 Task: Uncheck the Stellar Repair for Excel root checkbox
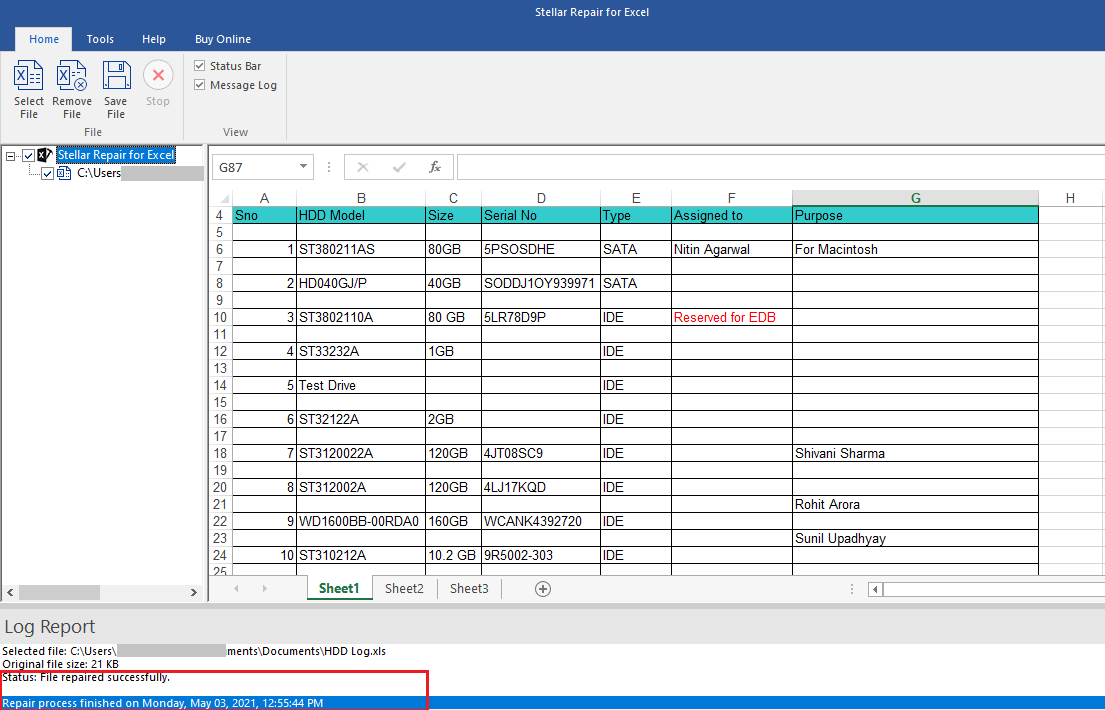click(28, 155)
